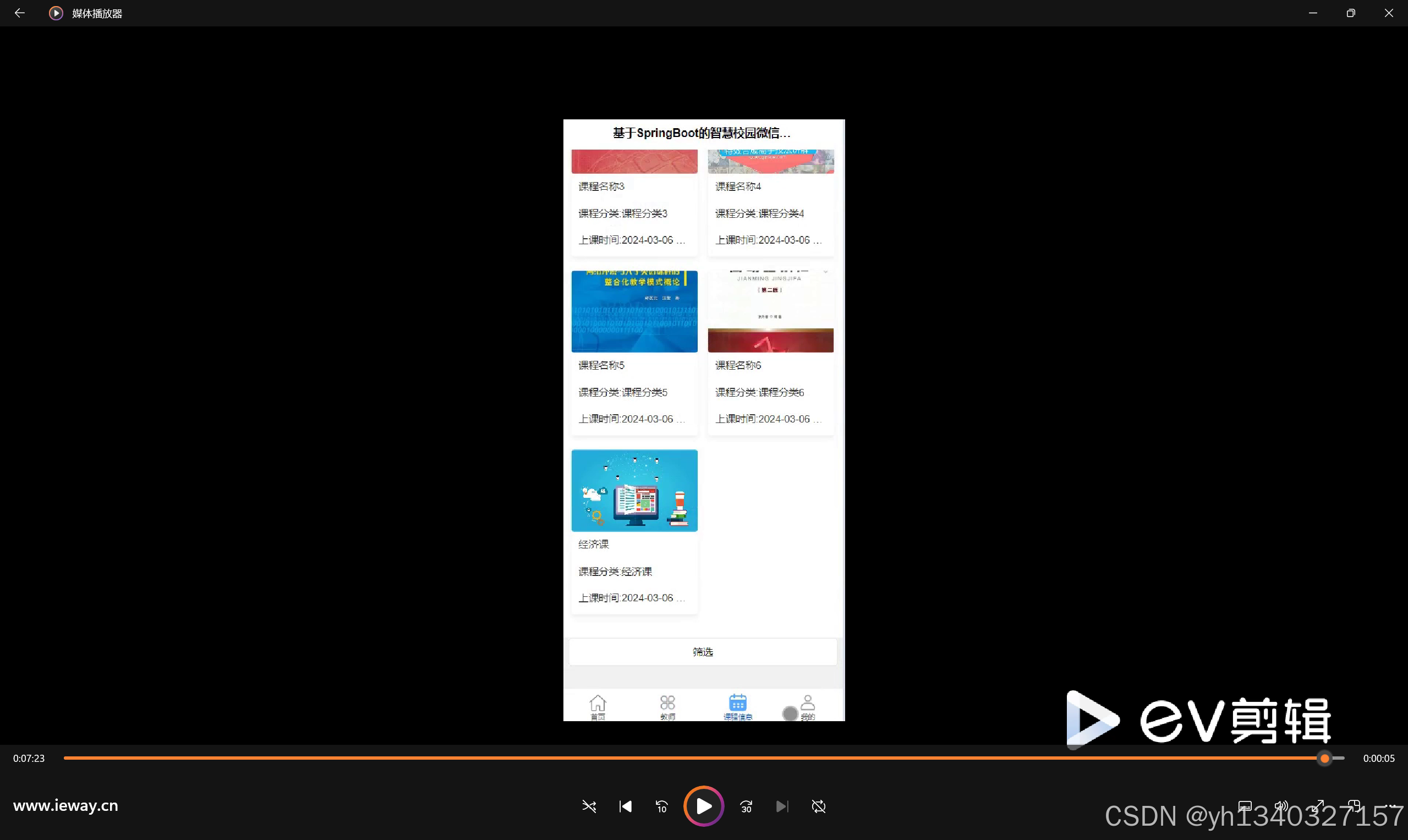This screenshot has width=1408, height=840.
Task: Click the seek bar thumb
Action: (x=1324, y=758)
